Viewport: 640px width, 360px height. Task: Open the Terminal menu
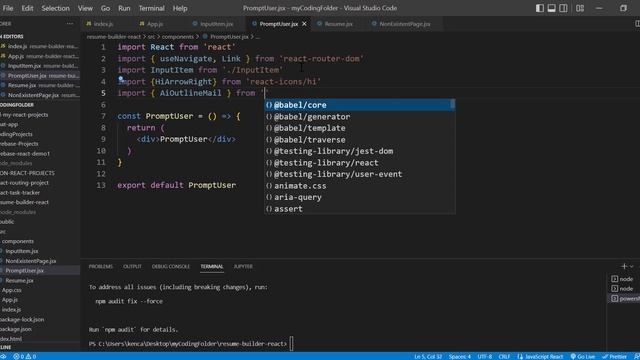point(151,8)
